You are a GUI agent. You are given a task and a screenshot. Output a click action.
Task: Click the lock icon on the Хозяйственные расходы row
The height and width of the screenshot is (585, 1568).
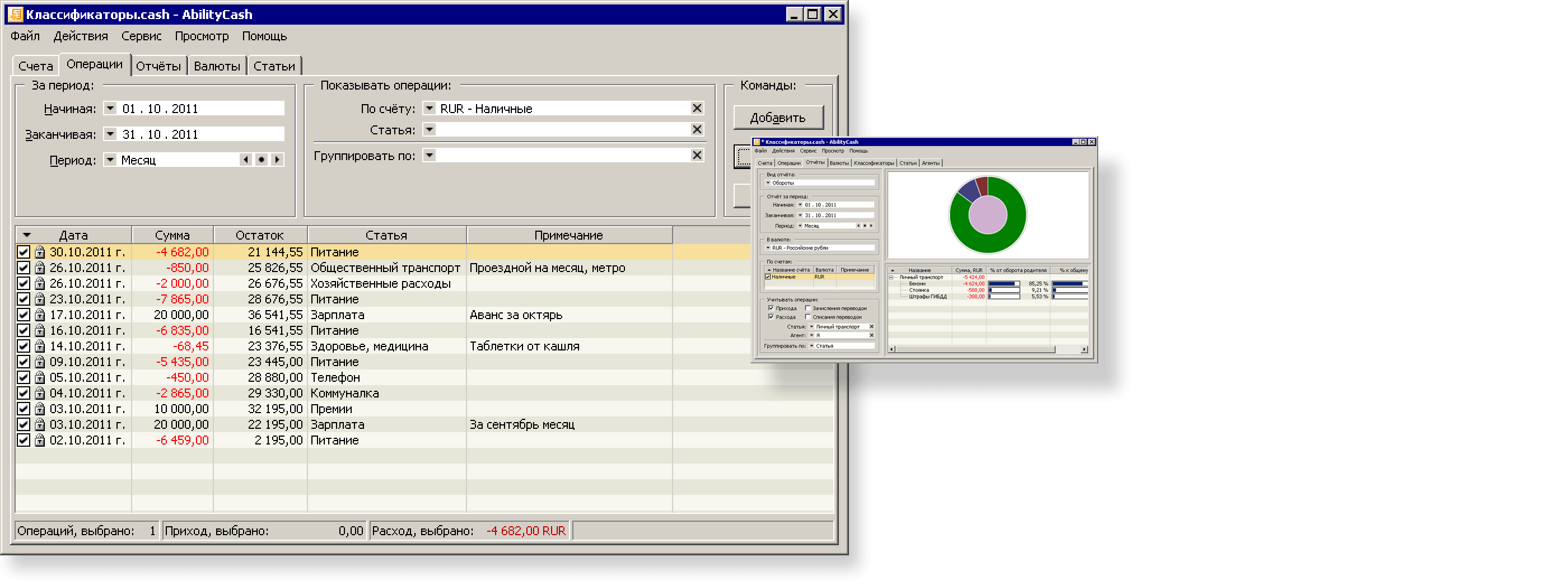[40, 284]
